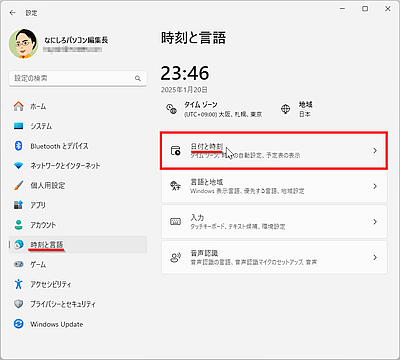Open プライバシーとセキュリティ settings
The width and height of the screenshot is (400, 360).
78,304
